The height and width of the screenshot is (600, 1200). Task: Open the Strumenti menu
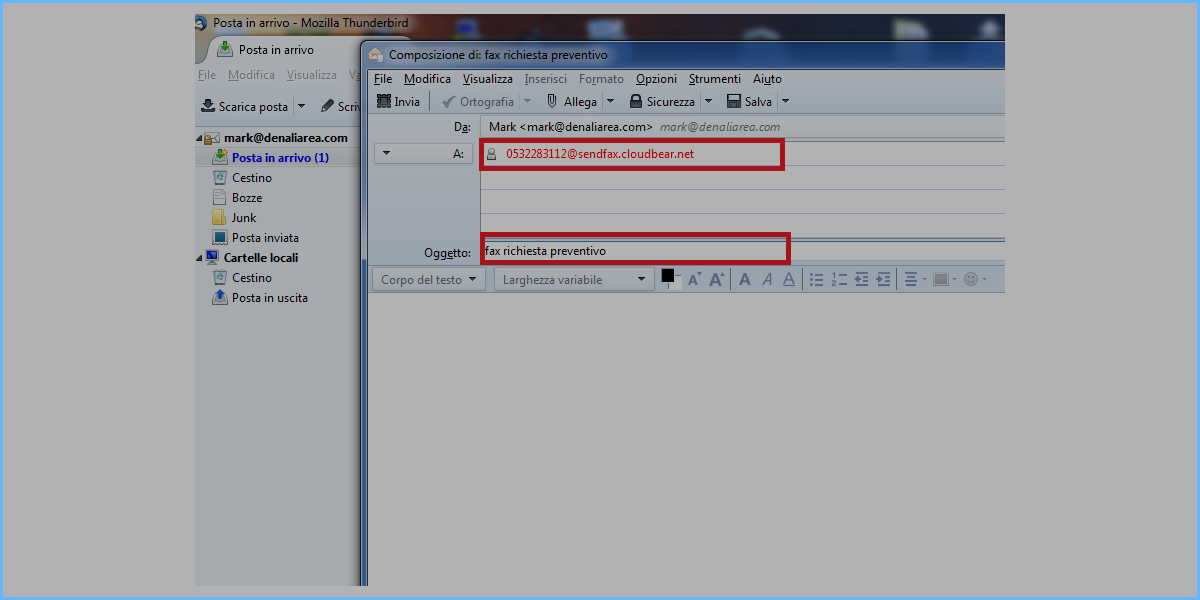(x=715, y=79)
